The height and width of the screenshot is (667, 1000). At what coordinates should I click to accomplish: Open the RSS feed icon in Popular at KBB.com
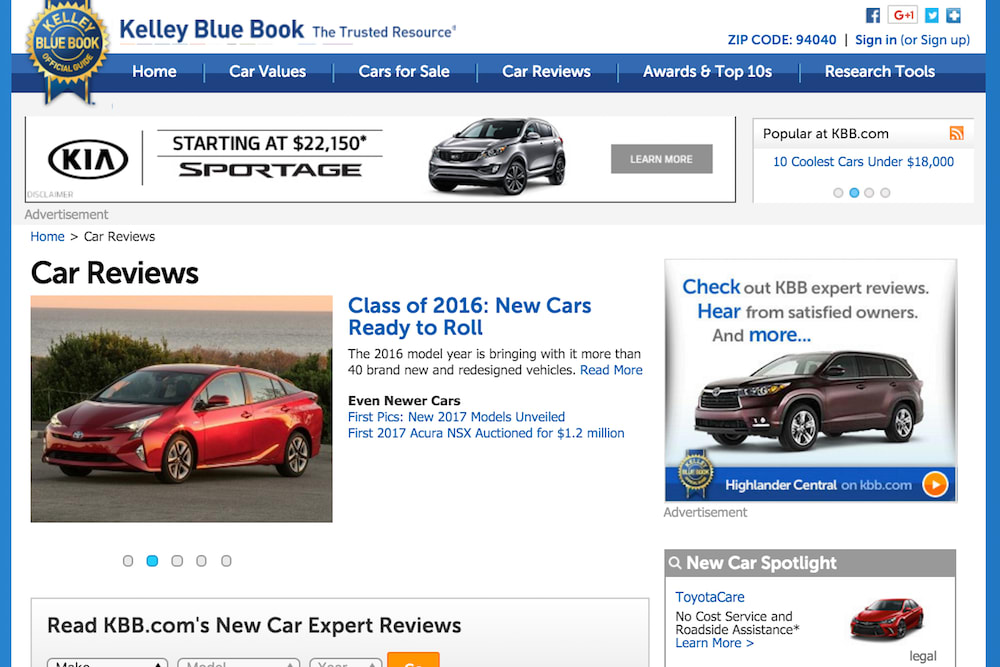[x=956, y=133]
